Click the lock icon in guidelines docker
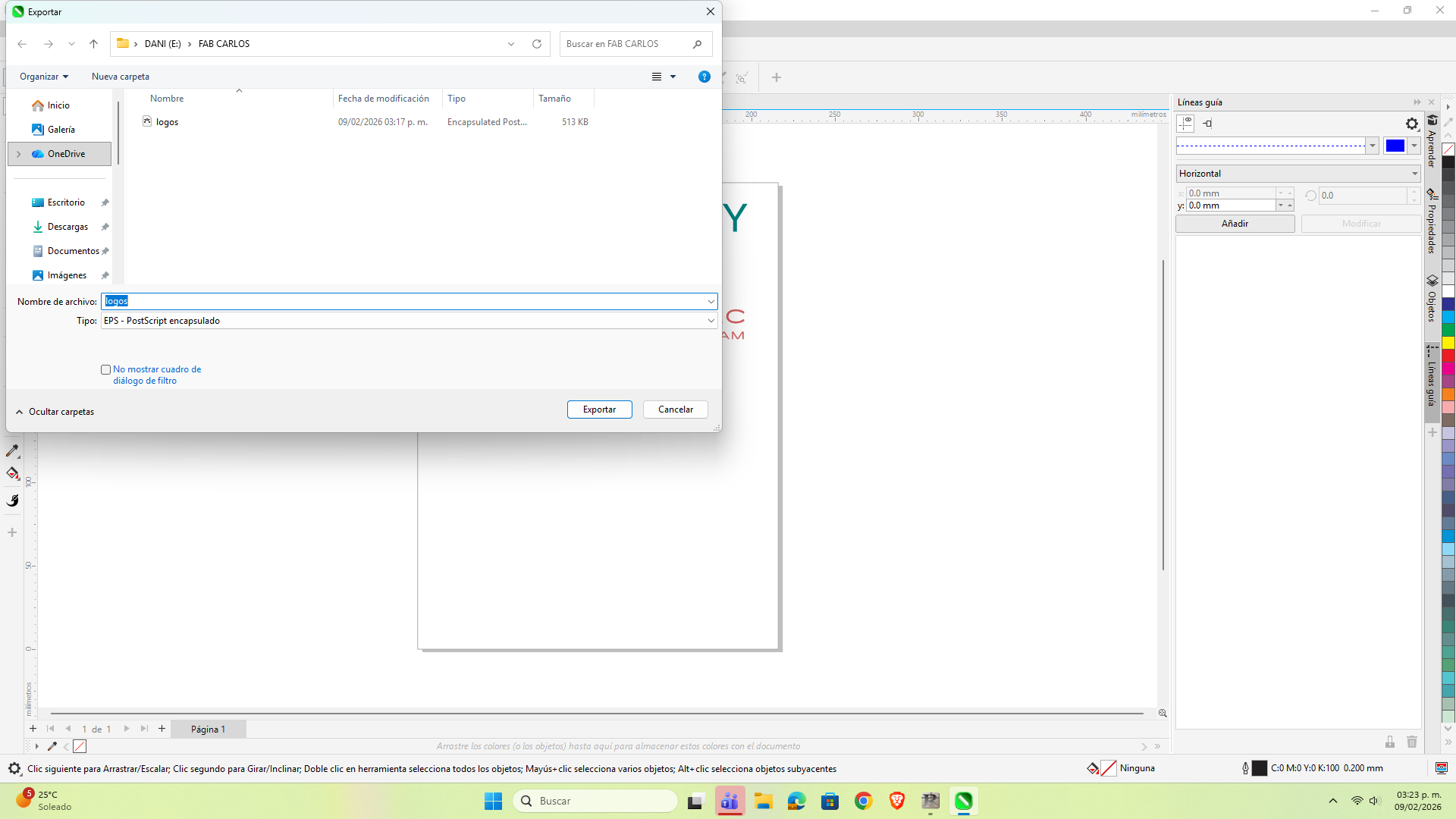 (1390, 742)
